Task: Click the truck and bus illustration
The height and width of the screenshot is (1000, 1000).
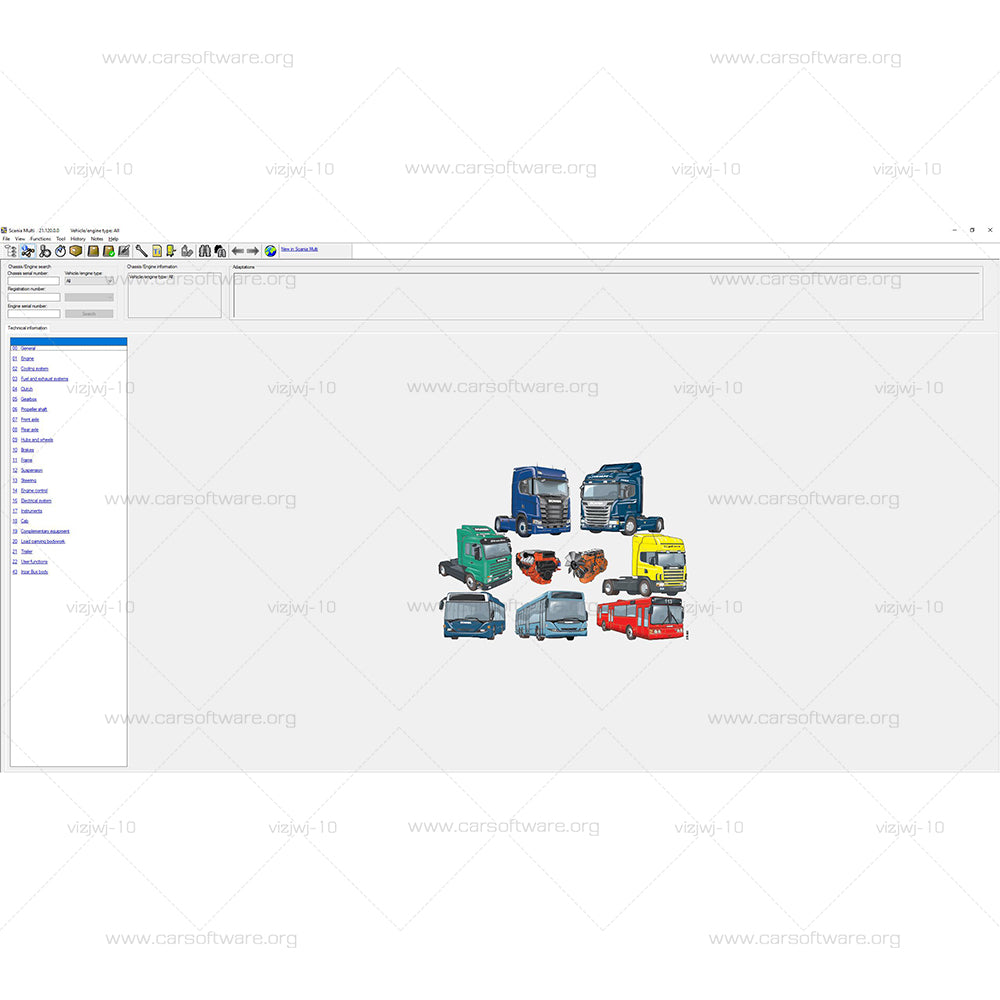Action: tap(564, 552)
